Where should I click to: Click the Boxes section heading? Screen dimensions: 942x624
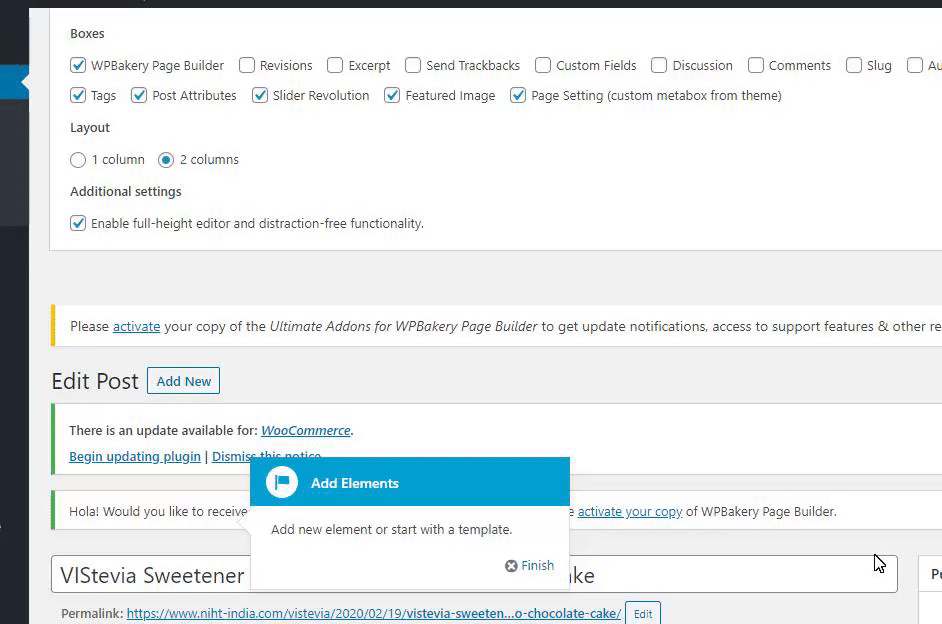(87, 34)
